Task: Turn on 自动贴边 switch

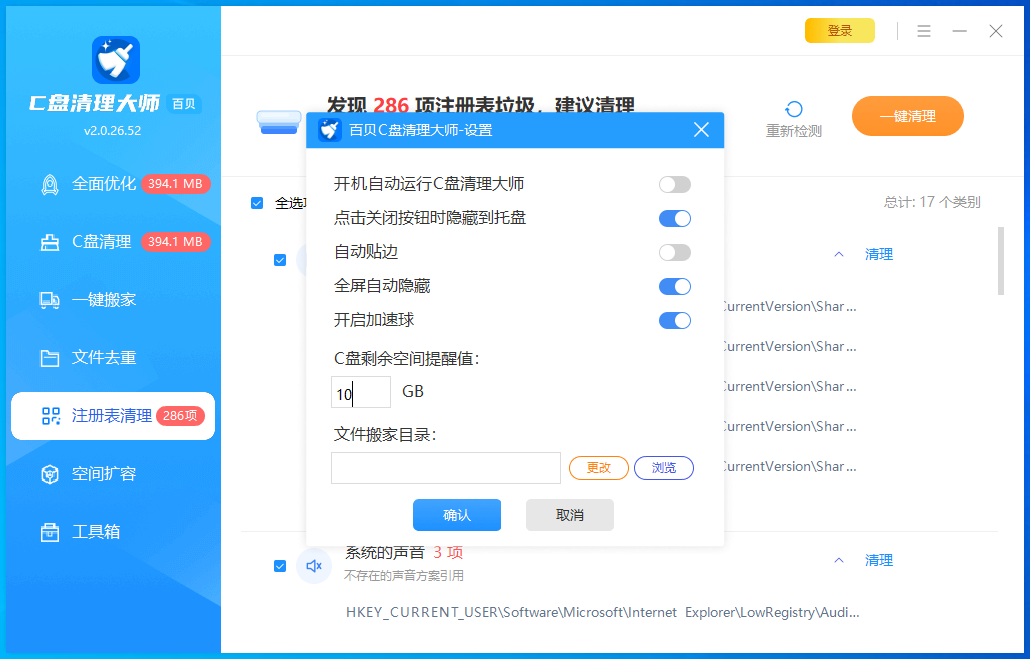Action: 675,252
